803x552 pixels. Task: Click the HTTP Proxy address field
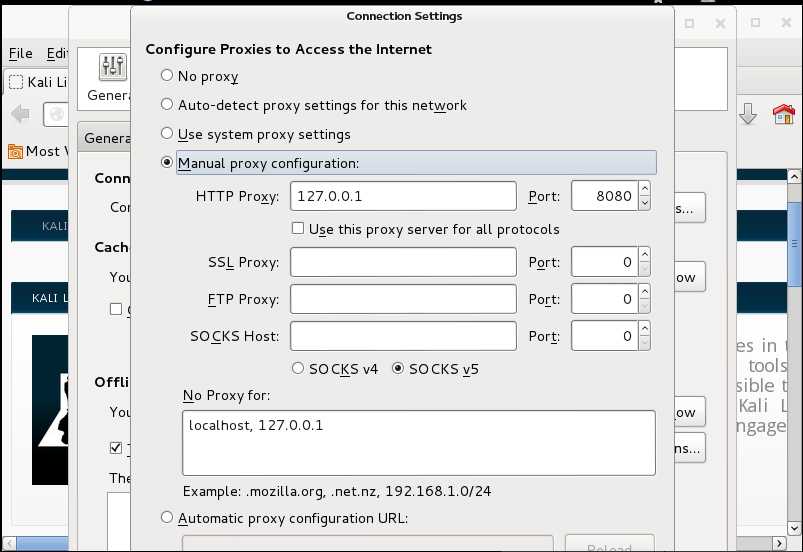click(x=403, y=196)
